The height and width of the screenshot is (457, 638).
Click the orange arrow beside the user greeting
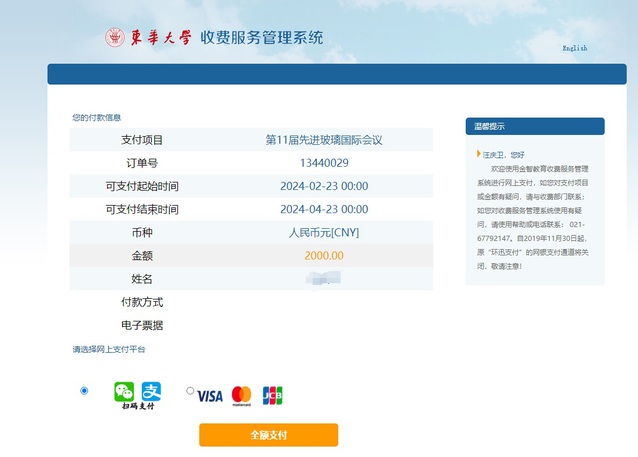(479, 154)
